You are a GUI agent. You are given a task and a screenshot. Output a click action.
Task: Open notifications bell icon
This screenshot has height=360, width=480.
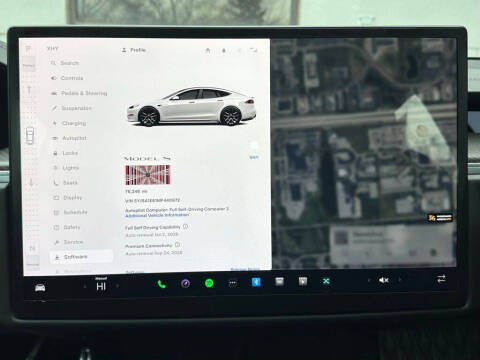(224, 50)
